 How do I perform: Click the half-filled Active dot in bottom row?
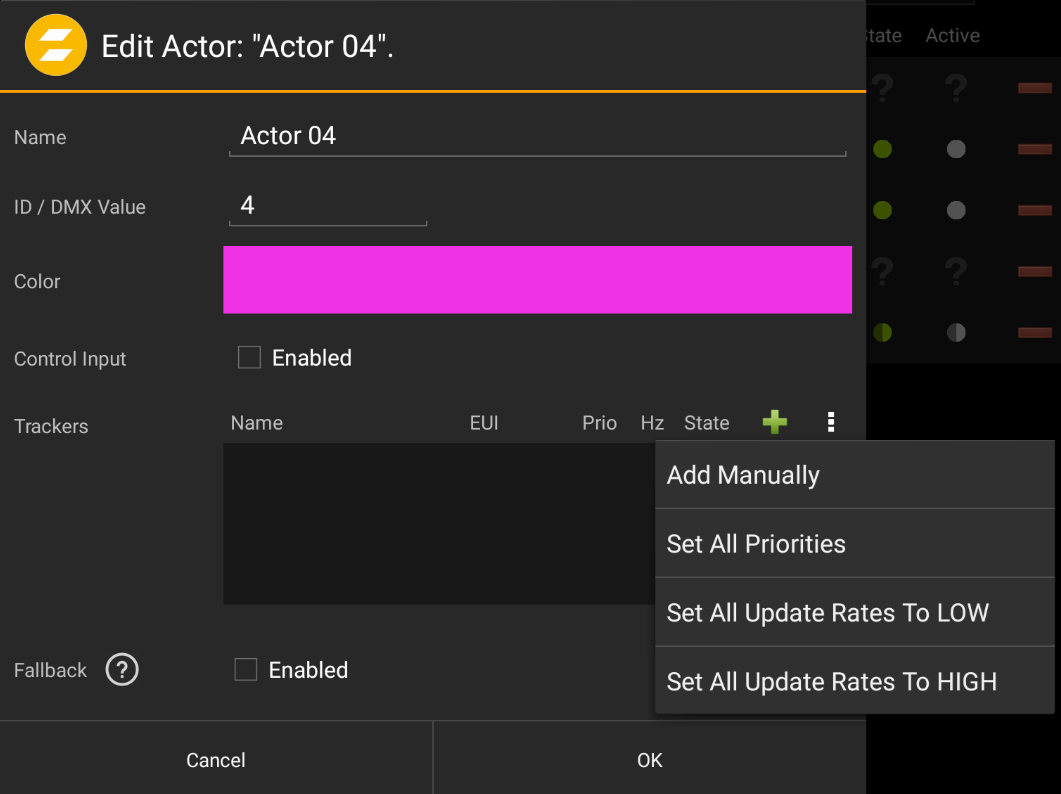954,332
